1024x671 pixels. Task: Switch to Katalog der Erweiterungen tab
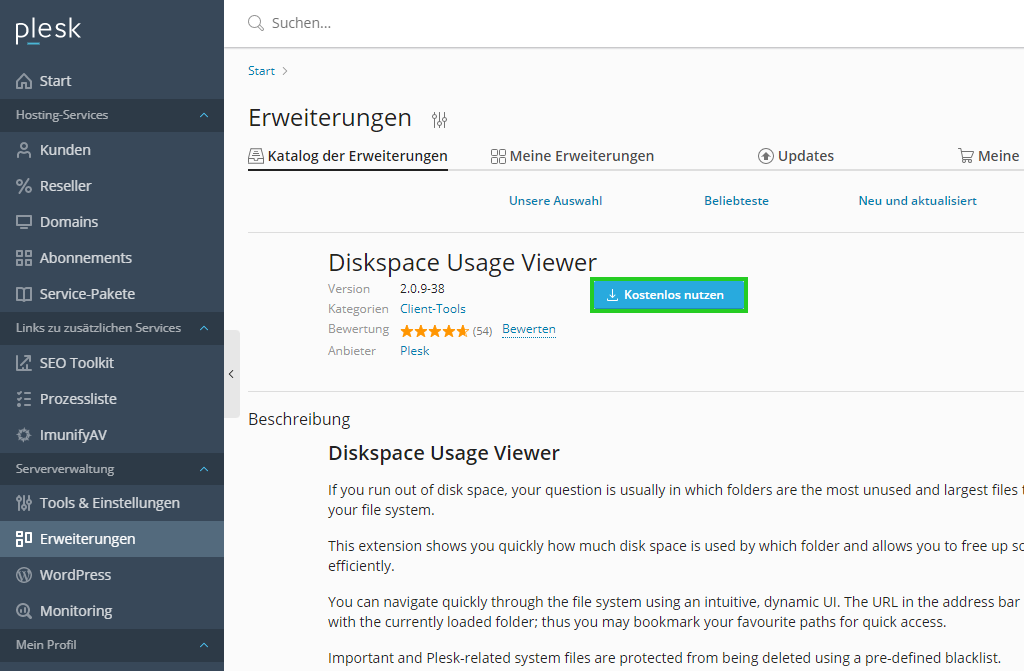click(x=348, y=156)
